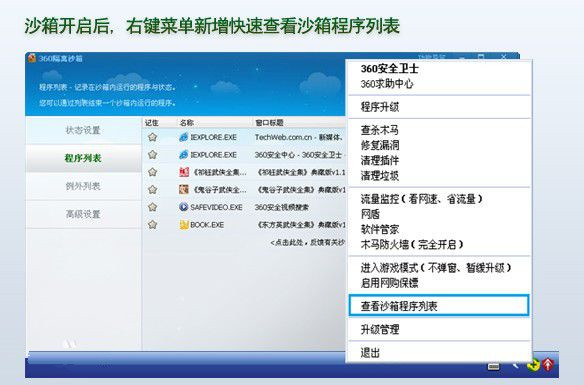Screen dimensions: 584x385
Task: Click the 窗口标题 column header
Action: (269, 122)
